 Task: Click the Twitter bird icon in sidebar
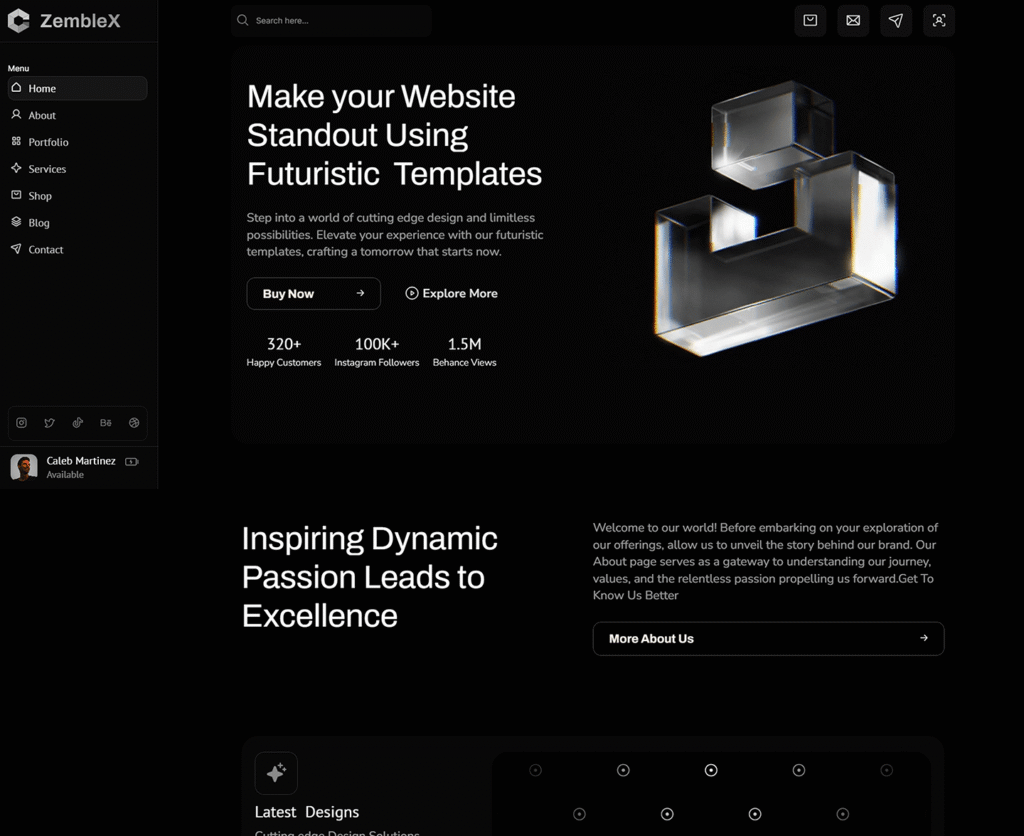(x=49, y=423)
